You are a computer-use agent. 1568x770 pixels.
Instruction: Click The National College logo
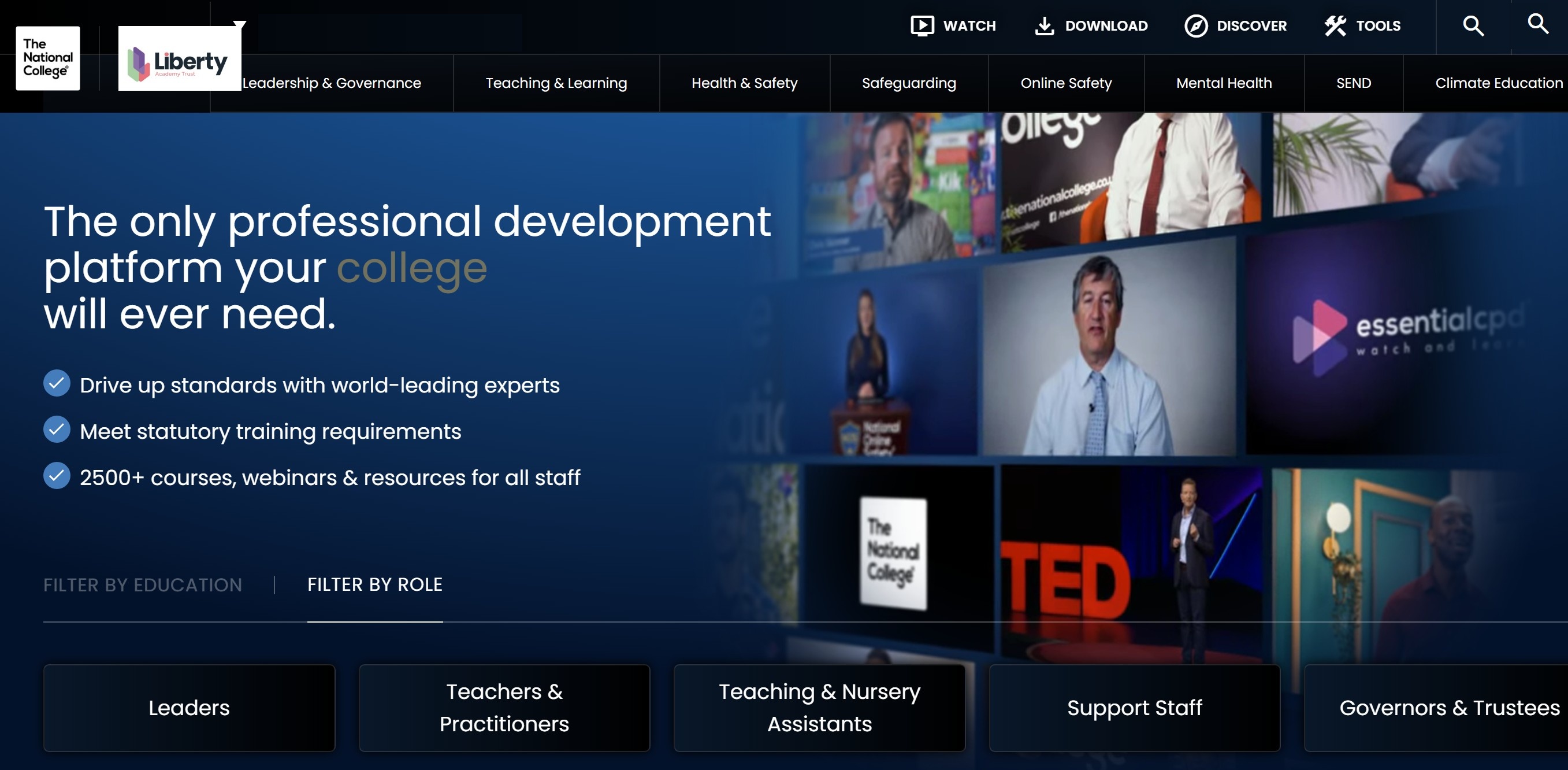point(47,58)
